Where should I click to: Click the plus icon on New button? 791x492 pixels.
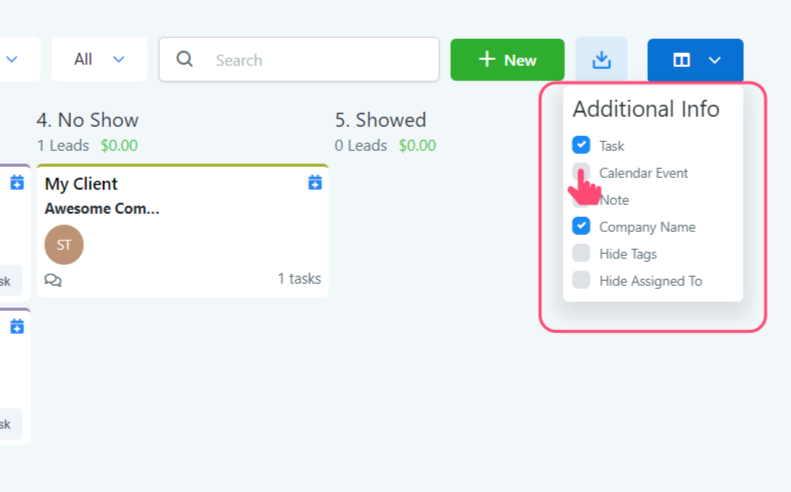(487, 60)
